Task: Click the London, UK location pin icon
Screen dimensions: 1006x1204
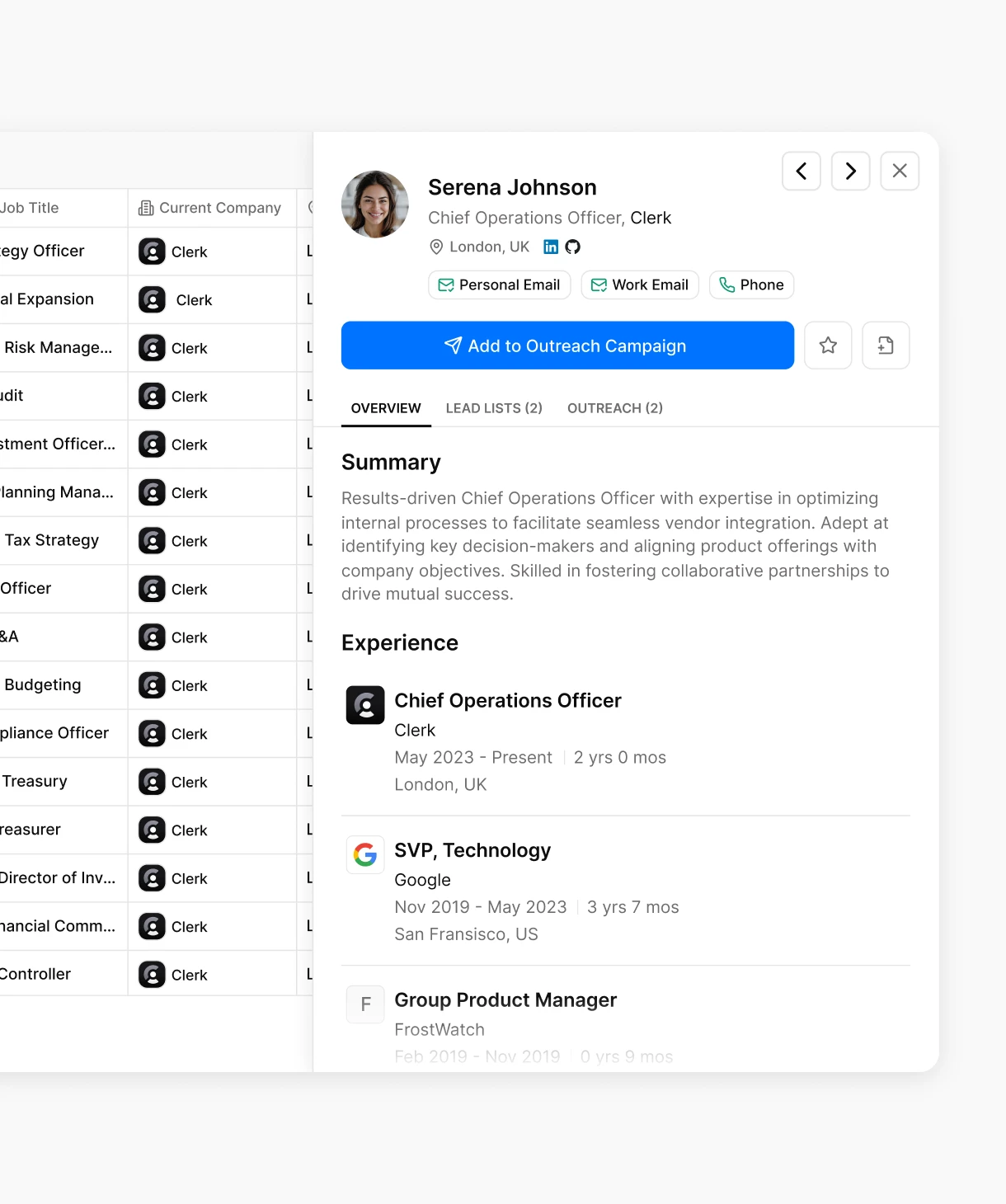Action: 436,247
